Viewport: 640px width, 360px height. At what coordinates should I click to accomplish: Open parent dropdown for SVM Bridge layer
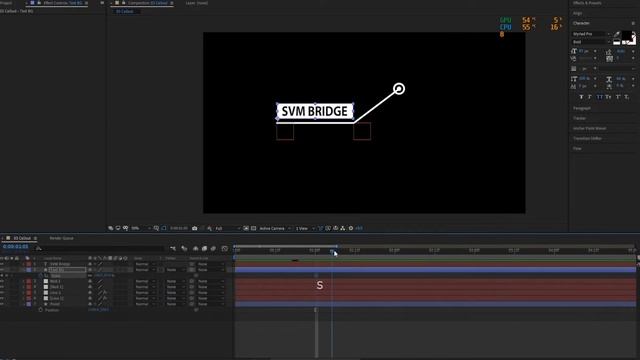tap(210, 264)
